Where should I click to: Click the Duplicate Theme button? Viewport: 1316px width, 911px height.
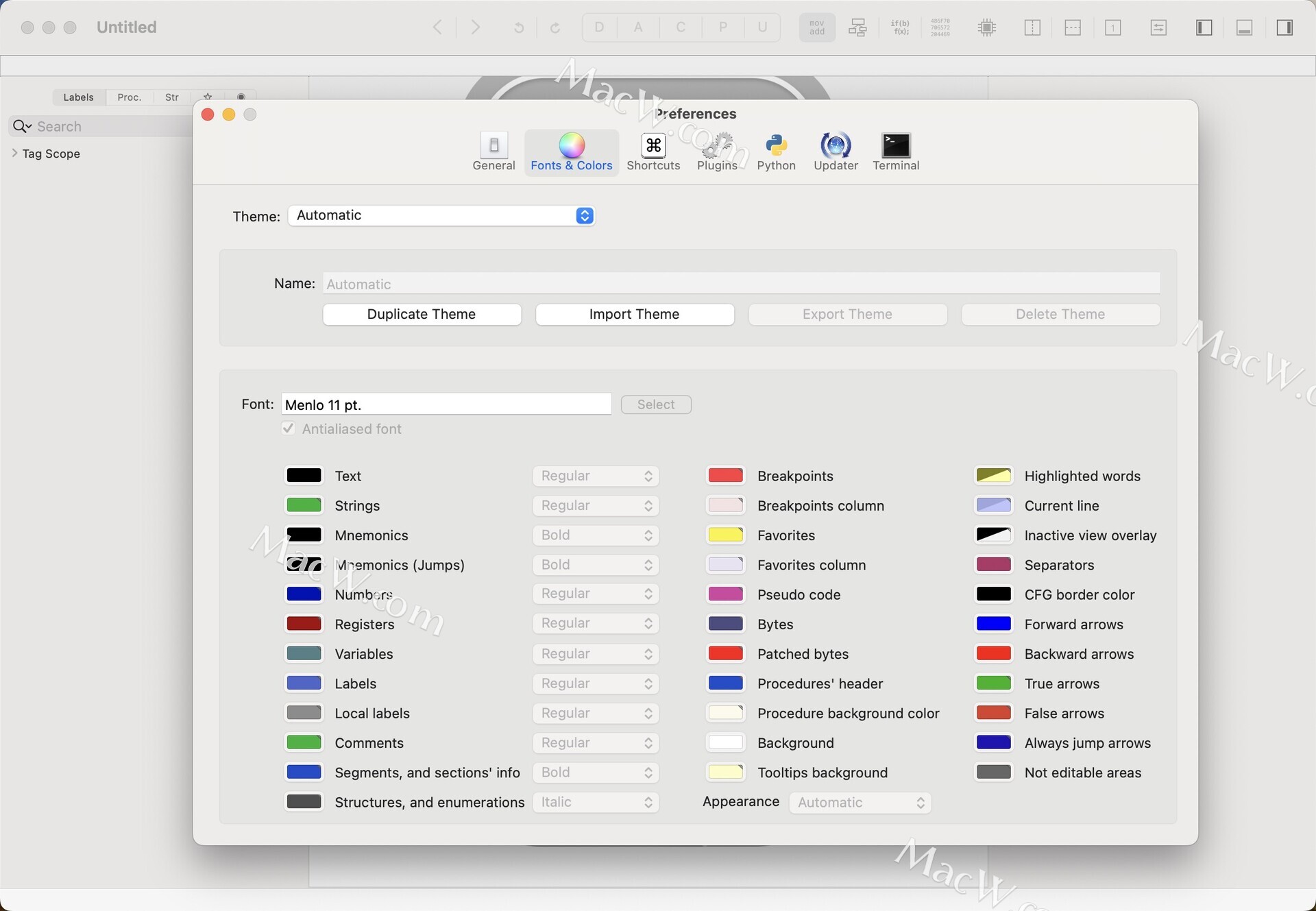click(422, 314)
